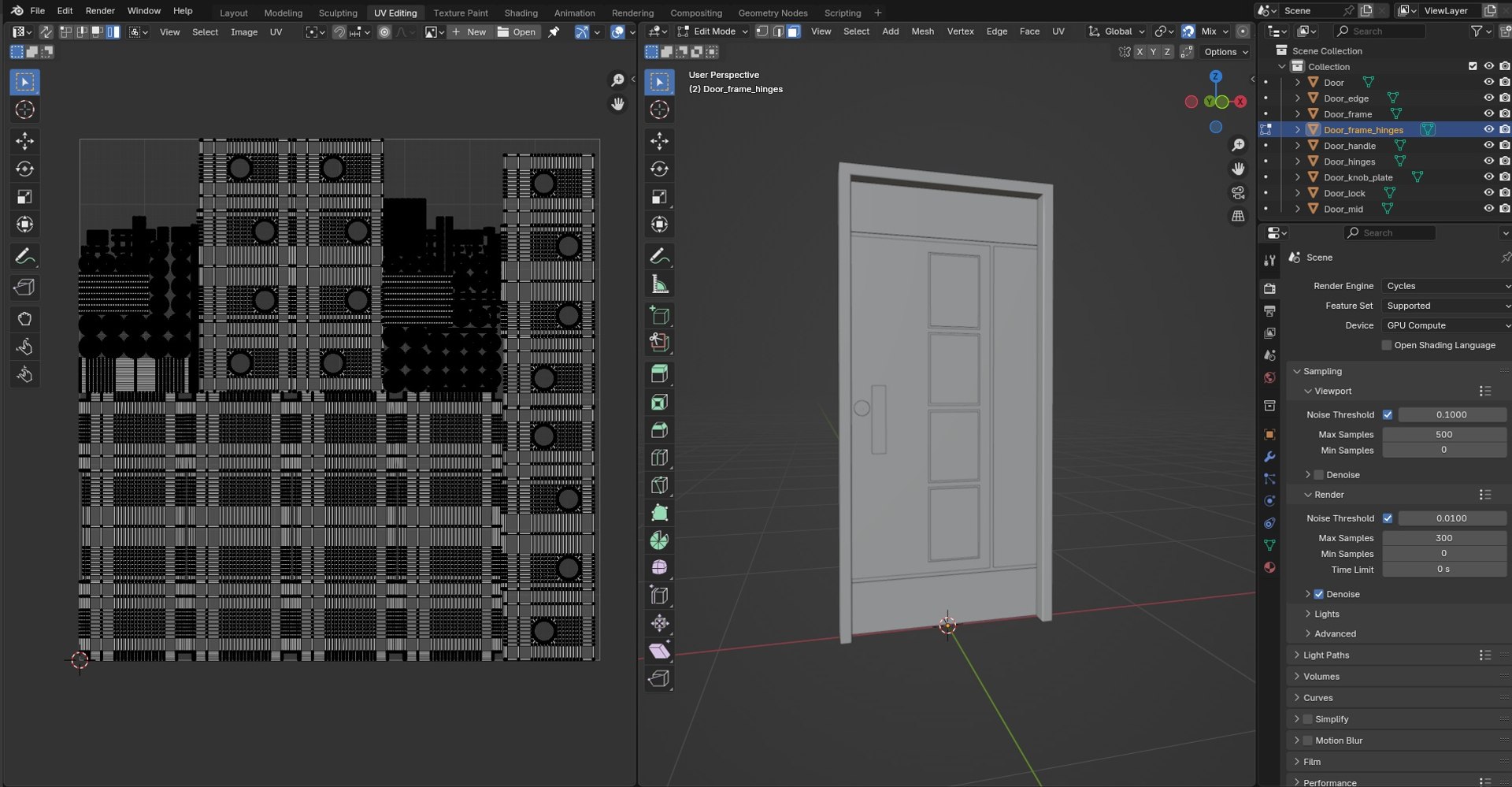Select the Spin tool
Viewport: 1512px width, 787px height.
pyautogui.click(x=659, y=540)
